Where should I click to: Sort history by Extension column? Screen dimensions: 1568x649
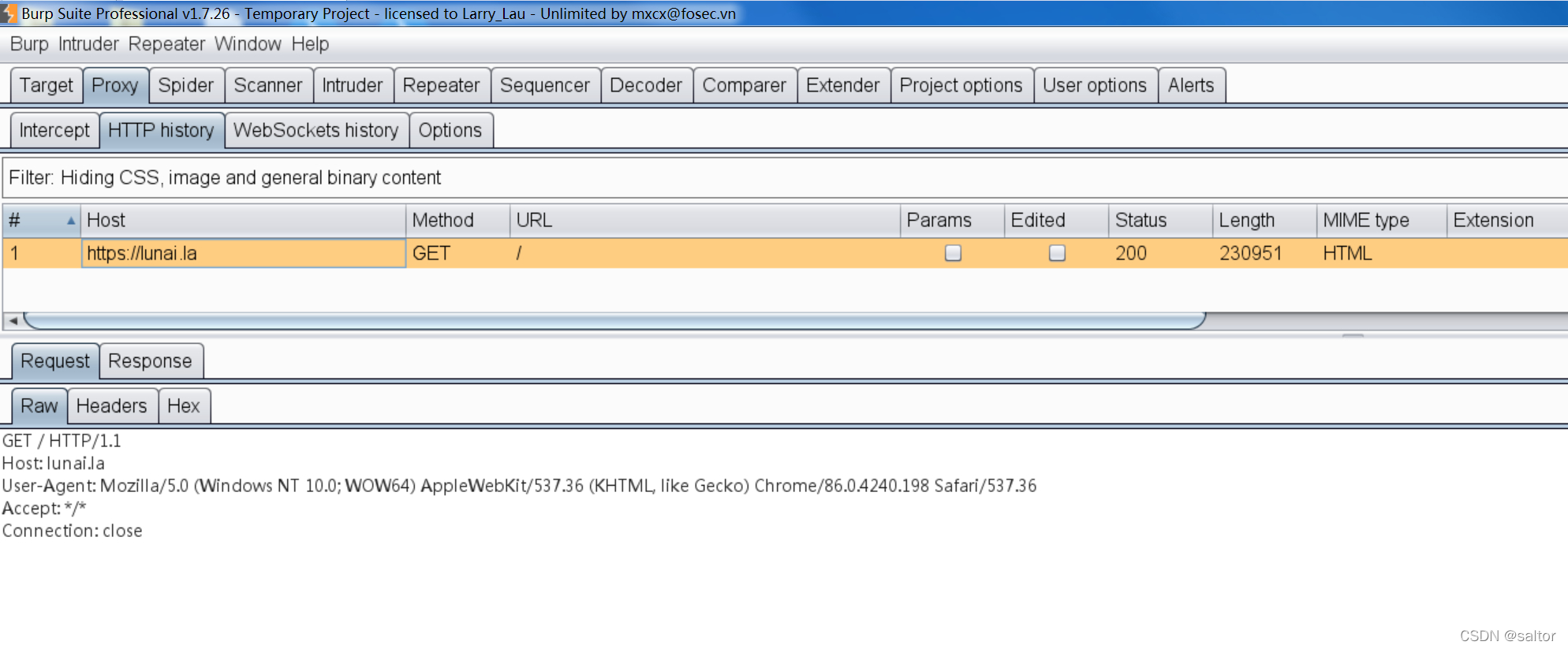(1507, 221)
